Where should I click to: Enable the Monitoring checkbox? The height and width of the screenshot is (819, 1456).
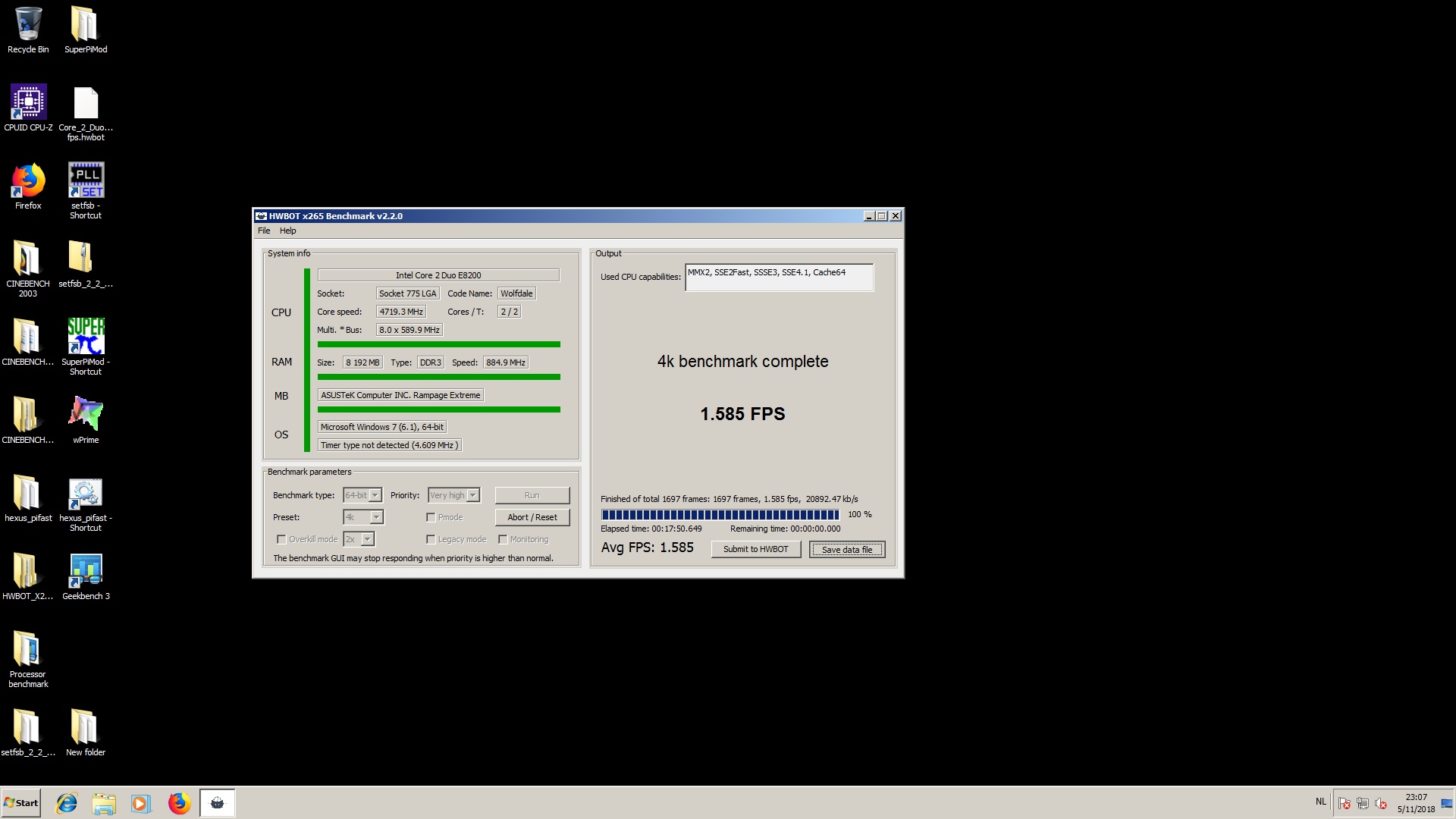pyautogui.click(x=503, y=540)
